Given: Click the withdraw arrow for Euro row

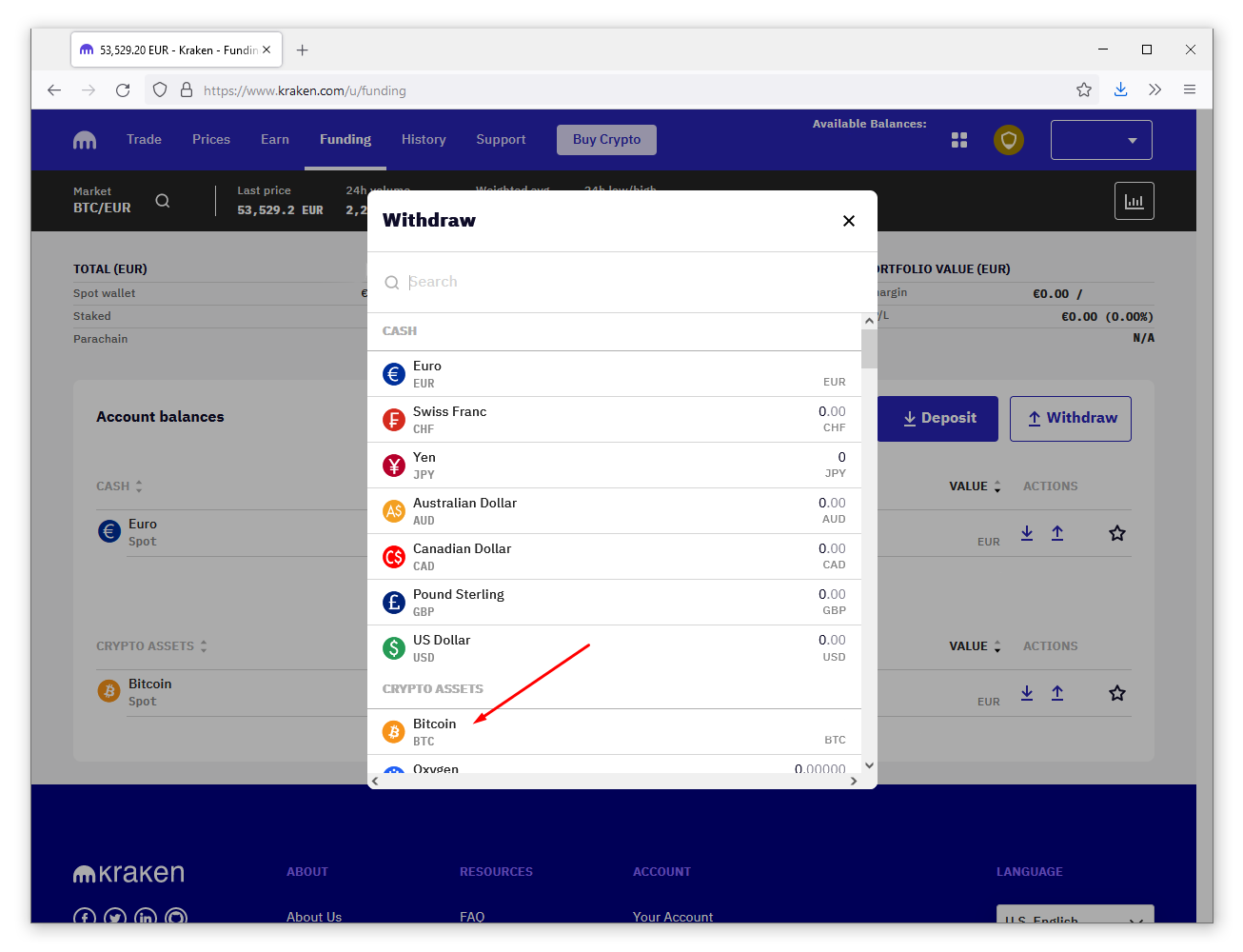Looking at the screenshot, I should (x=1057, y=533).
